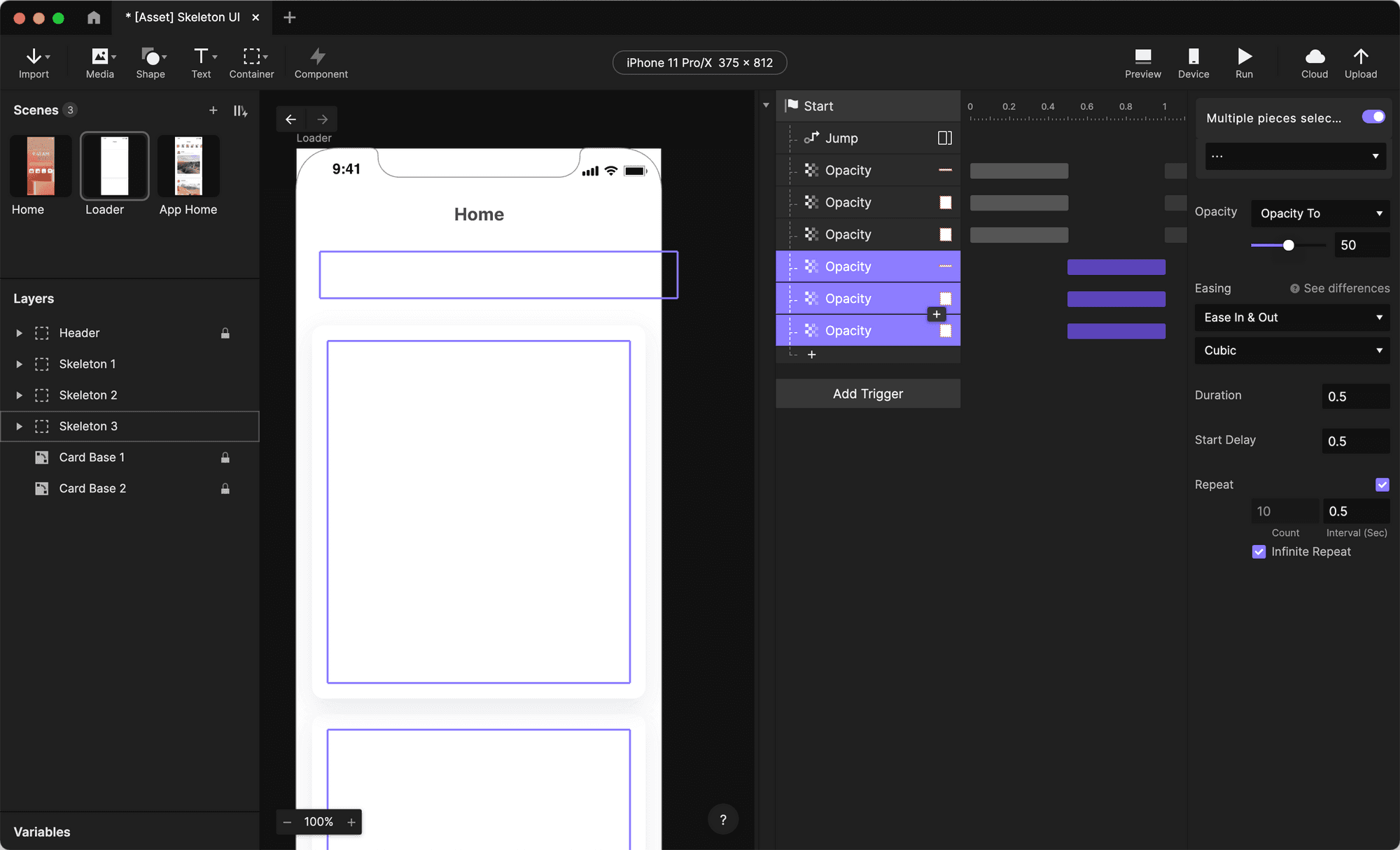1400x850 pixels.
Task: Click the highlighted fourth Opacity timeline bar
Action: [x=1116, y=267]
